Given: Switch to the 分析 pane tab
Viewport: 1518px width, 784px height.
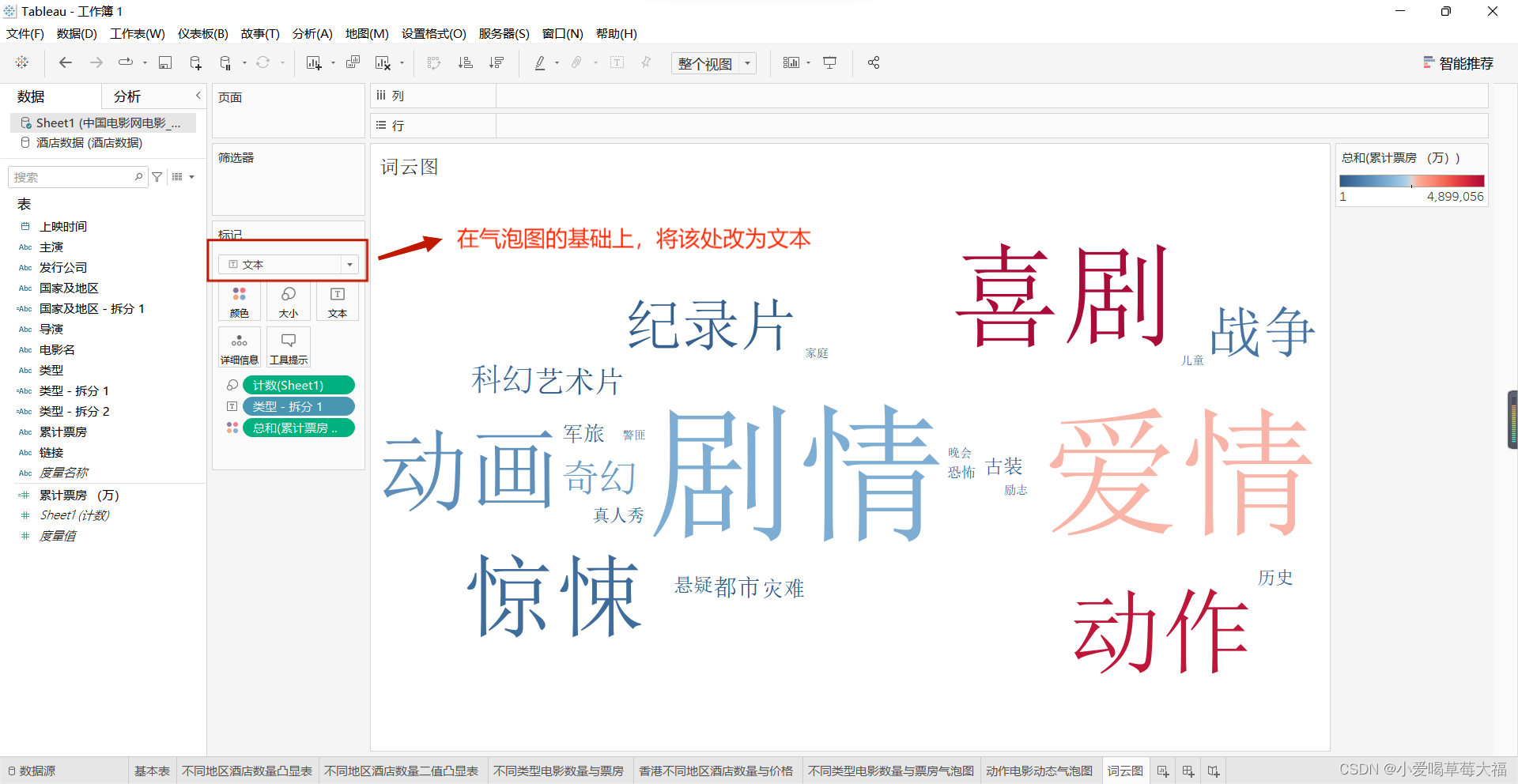Looking at the screenshot, I should coord(127,96).
